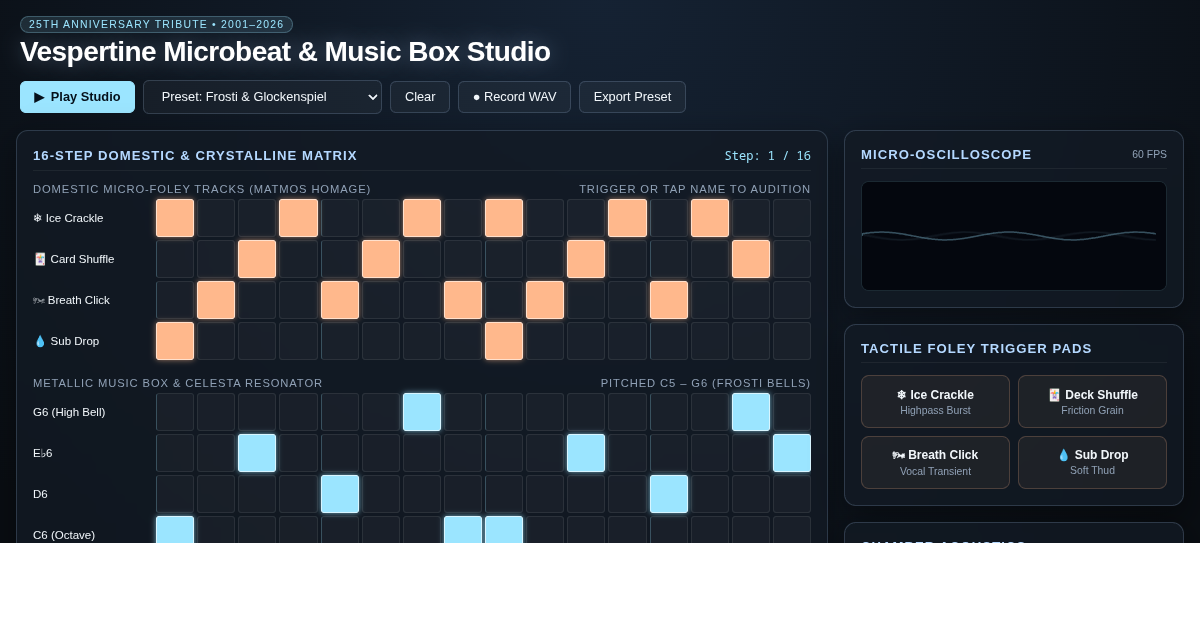This screenshot has height=630, width=1200.
Task: Trigger the Deck Shuffle Friction Grain pad
Action: 1092,402
